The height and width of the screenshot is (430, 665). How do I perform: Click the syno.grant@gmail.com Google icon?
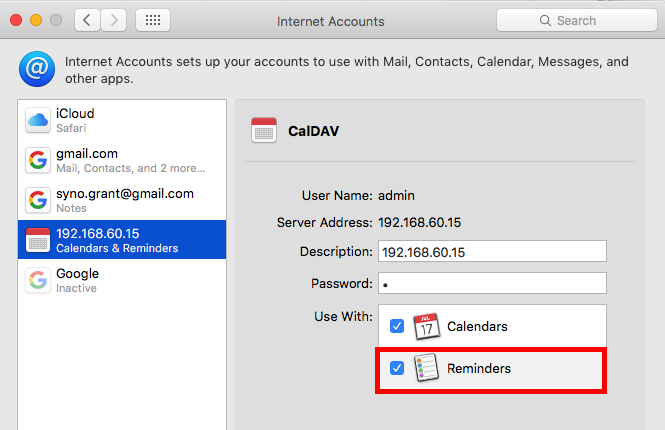[38, 200]
